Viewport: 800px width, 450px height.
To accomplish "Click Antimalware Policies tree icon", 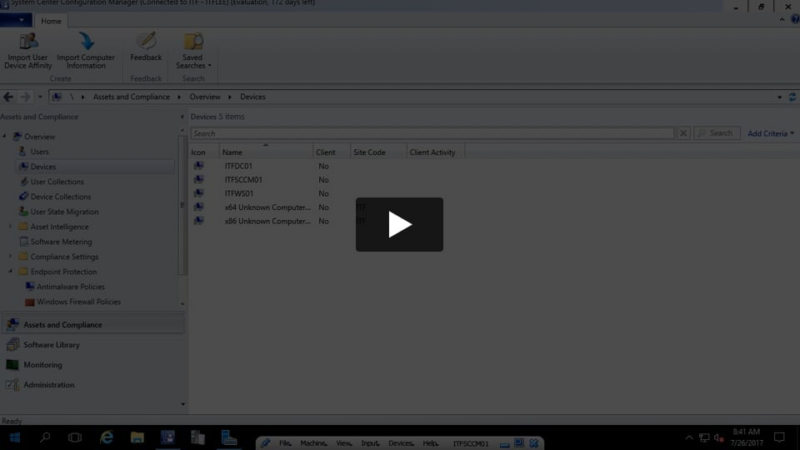I will [29, 287].
